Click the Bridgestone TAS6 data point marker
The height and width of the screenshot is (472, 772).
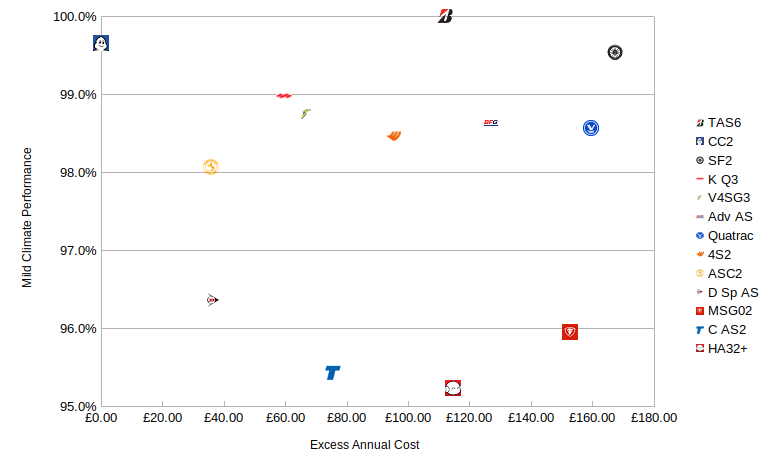tap(446, 16)
